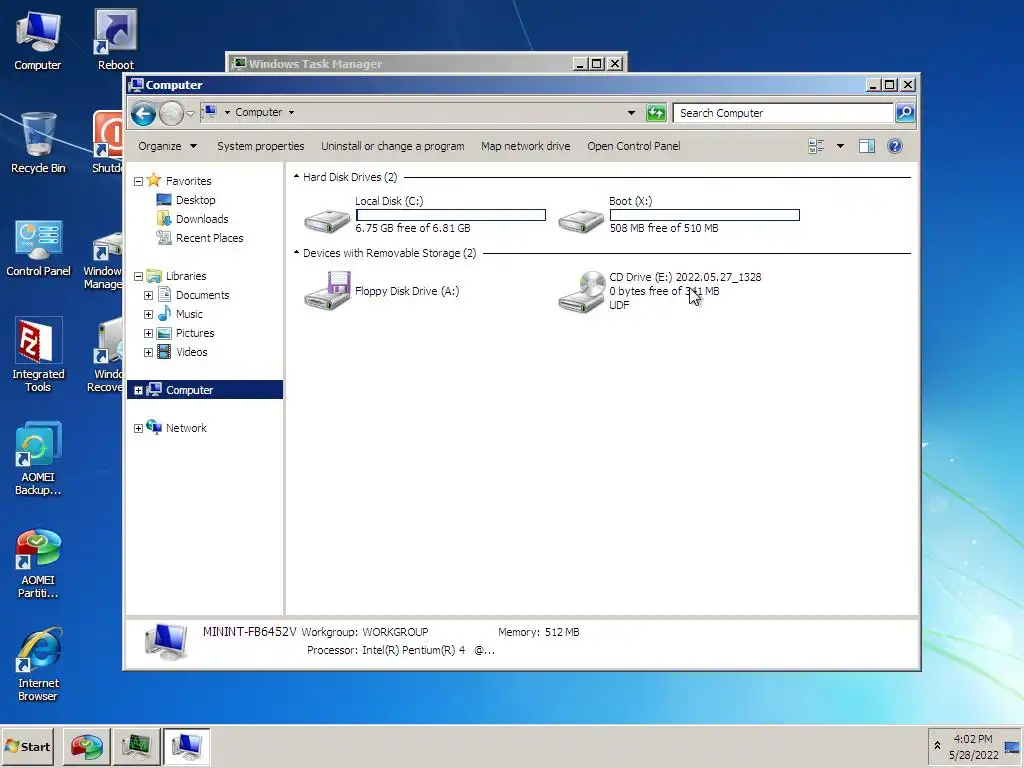The image size is (1024, 768).
Task: Open Help via the question mark icon
Action: [895, 146]
